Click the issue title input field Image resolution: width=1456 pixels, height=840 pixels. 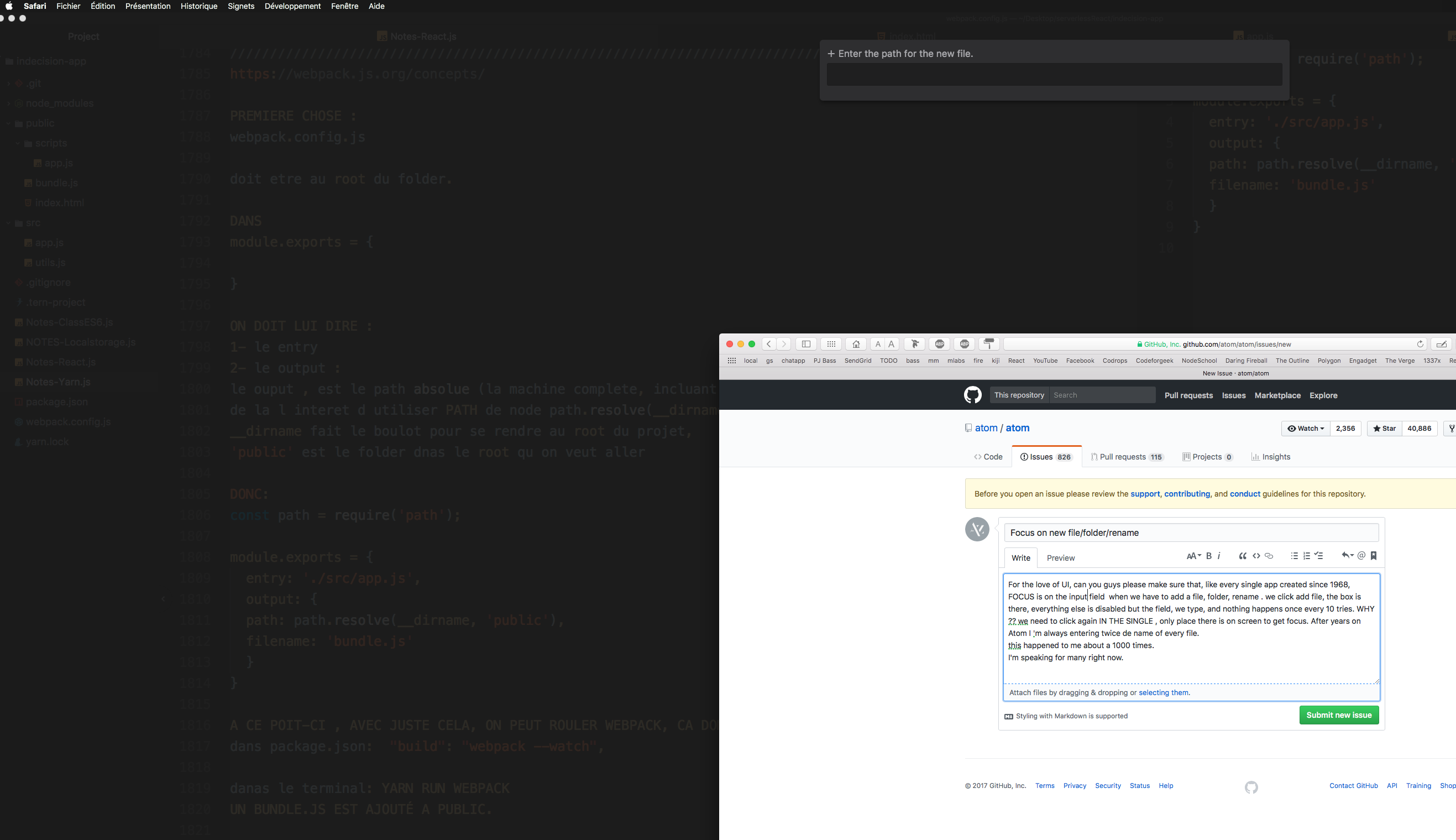(1191, 533)
